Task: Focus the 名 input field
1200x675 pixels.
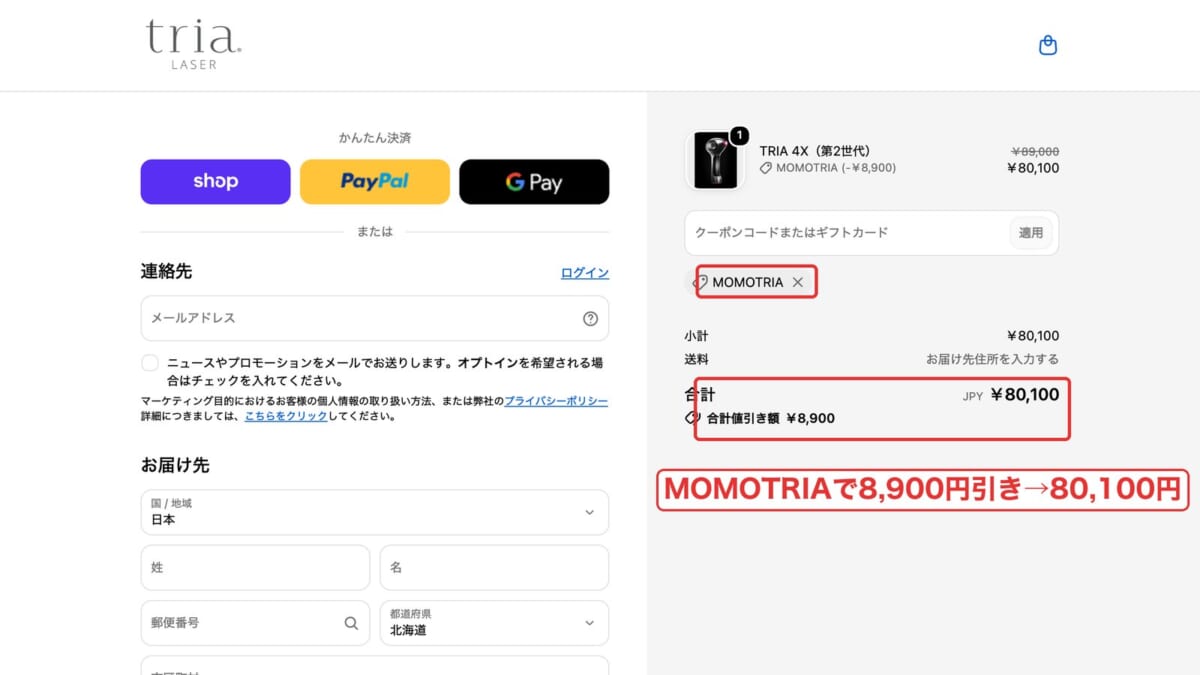Action: [x=494, y=567]
